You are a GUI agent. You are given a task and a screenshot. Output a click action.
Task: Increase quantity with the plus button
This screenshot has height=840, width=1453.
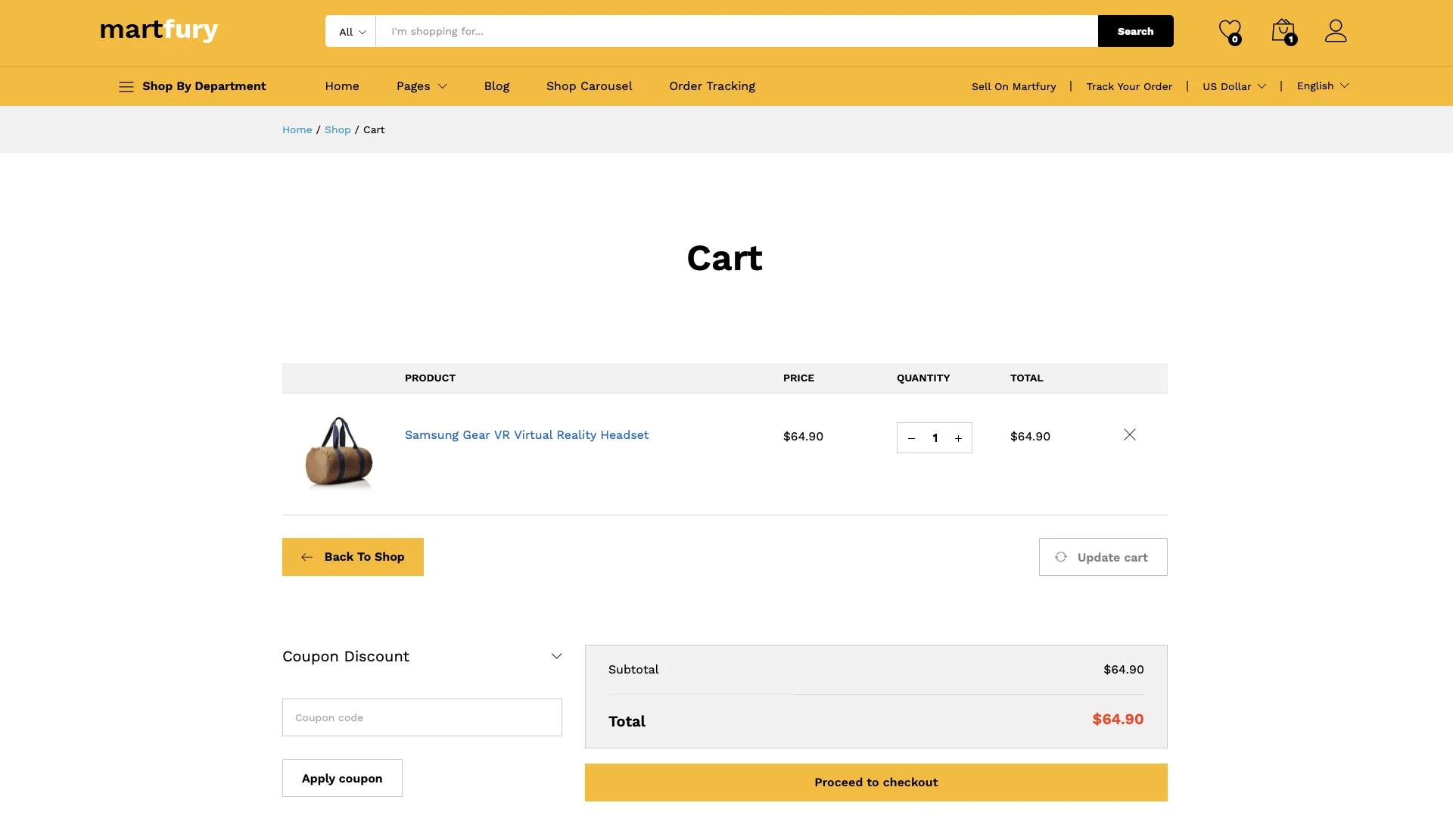(958, 438)
